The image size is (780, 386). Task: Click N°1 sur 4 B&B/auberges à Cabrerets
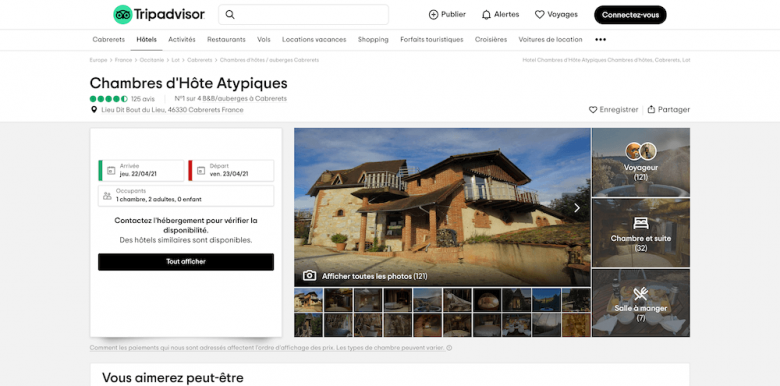point(231,99)
